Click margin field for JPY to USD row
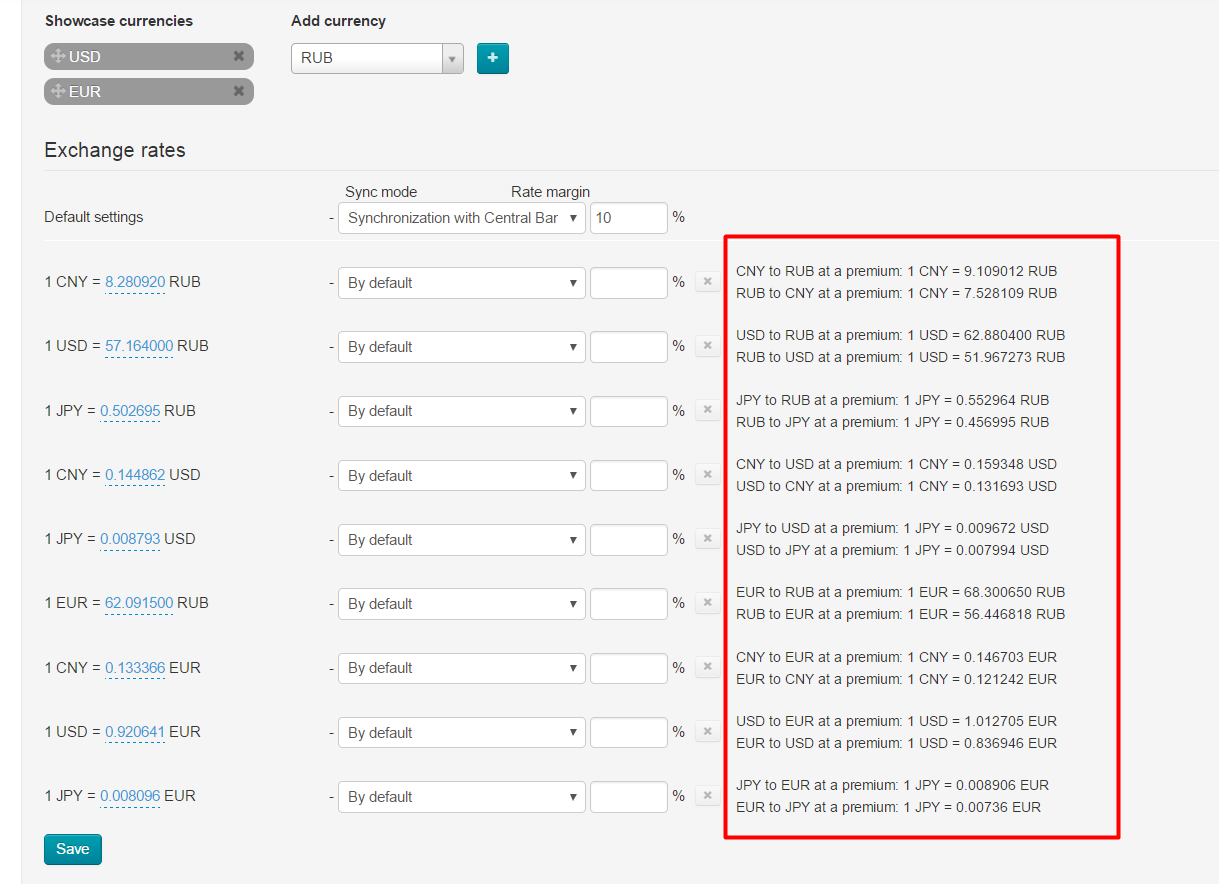 coord(629,540)
